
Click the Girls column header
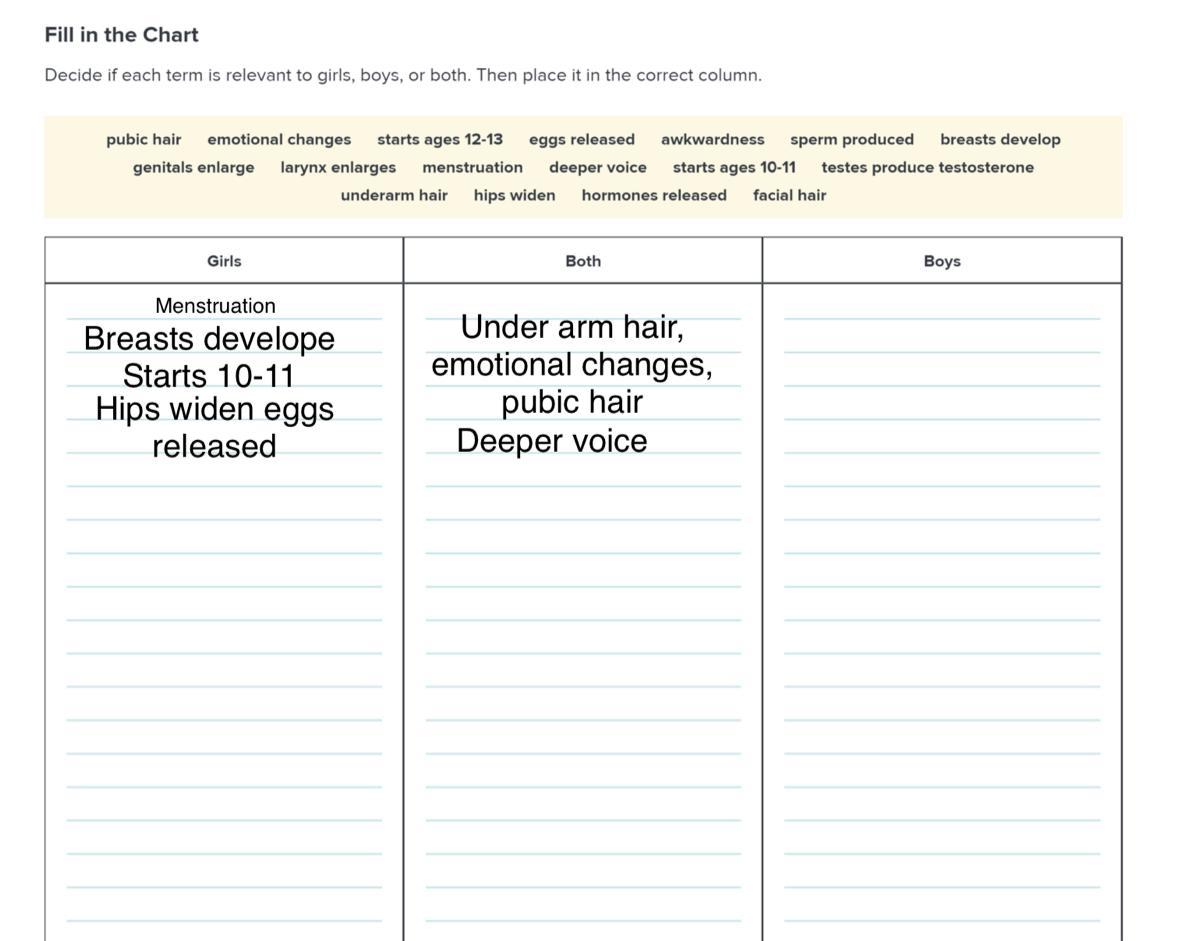224,261
